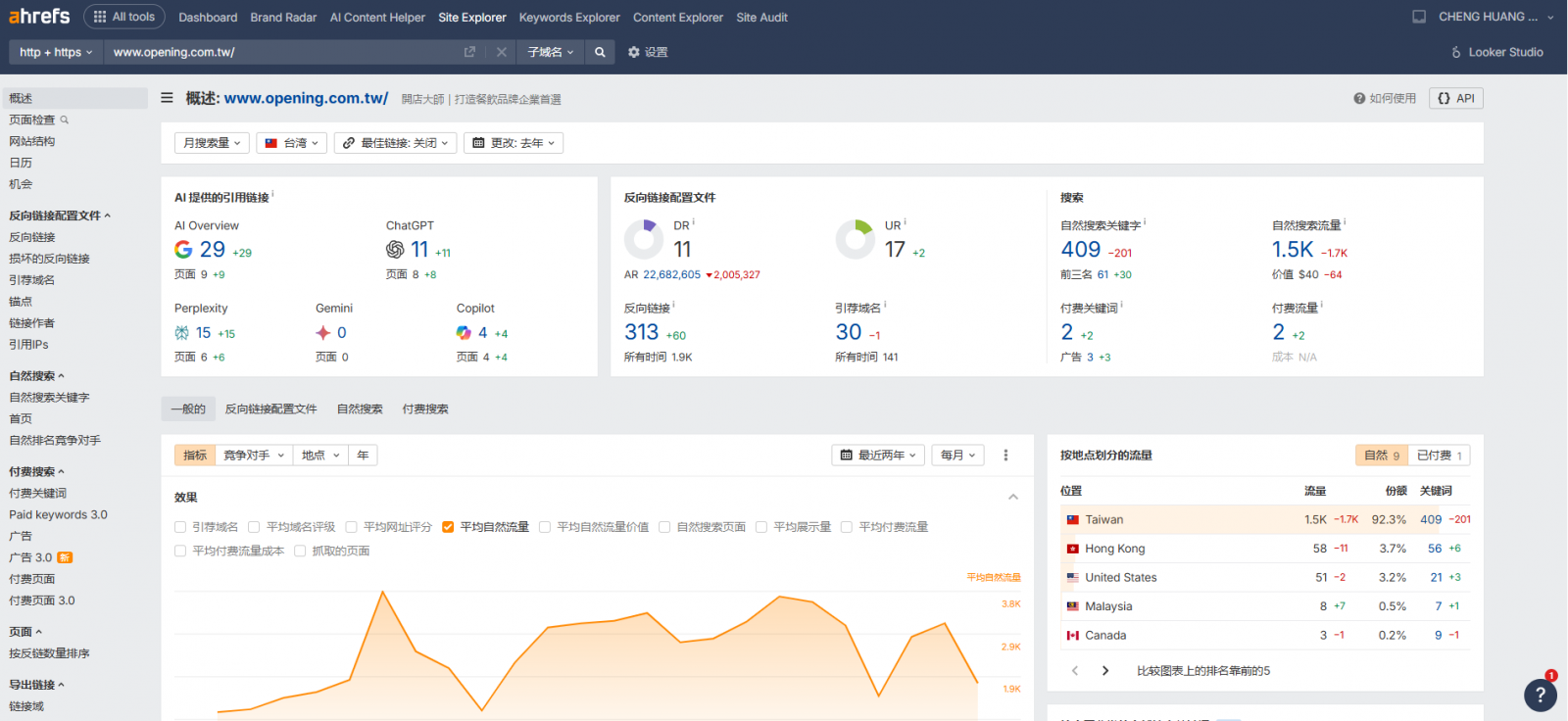Go to next page arrow in location table

tap(1105, 671)
